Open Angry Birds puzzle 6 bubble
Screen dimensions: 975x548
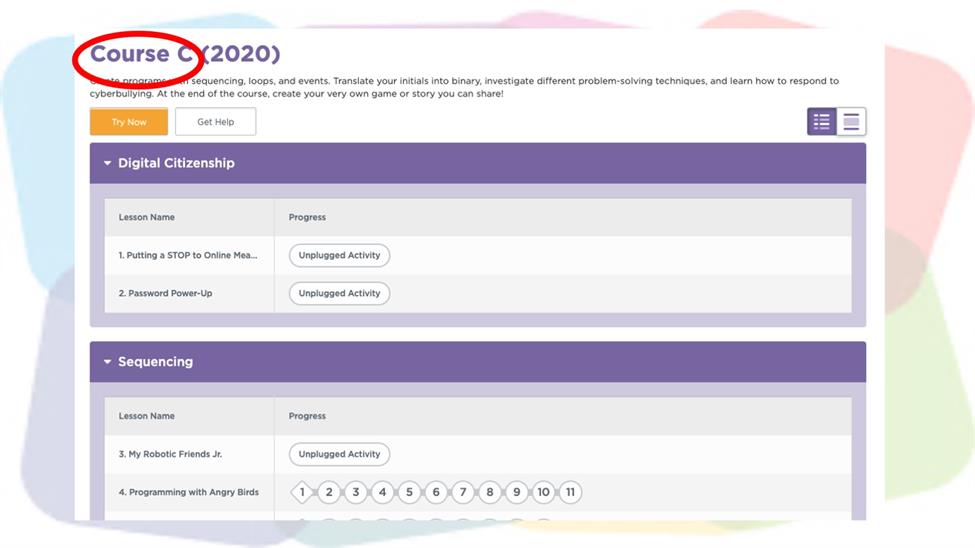point(436,492)
